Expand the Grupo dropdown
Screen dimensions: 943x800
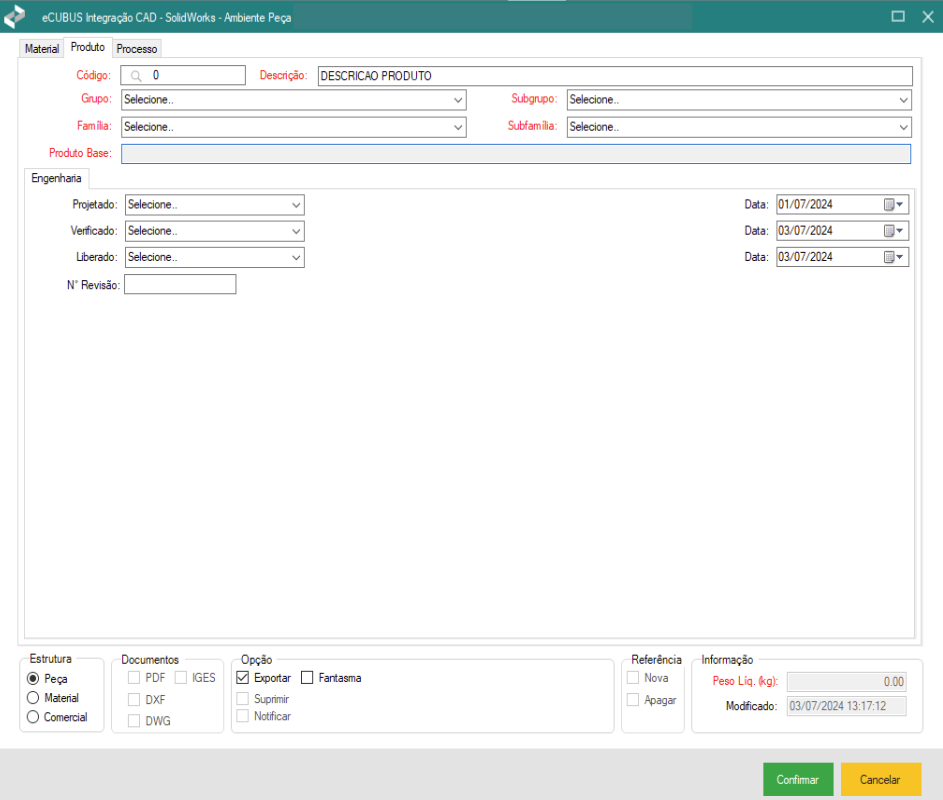coord(458,100)
